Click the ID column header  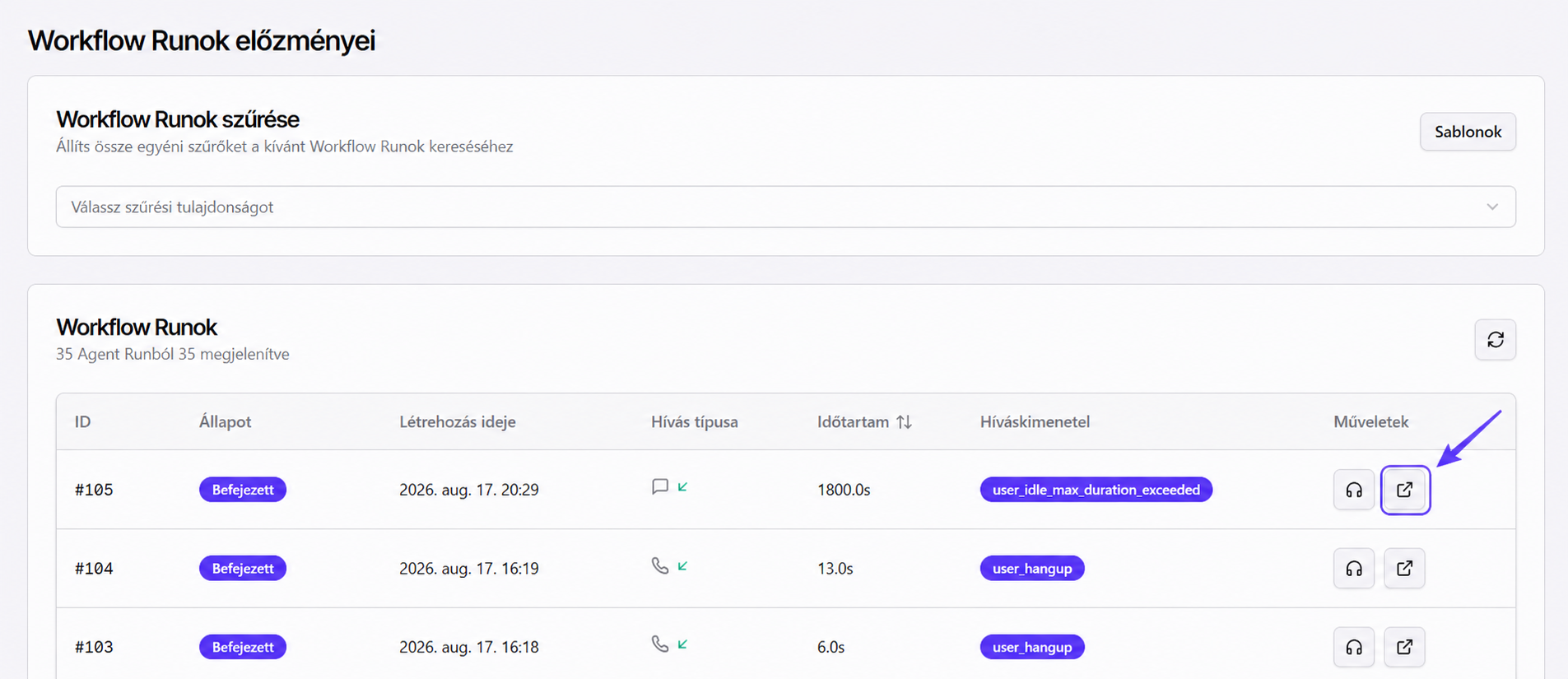tap(83, 422)
